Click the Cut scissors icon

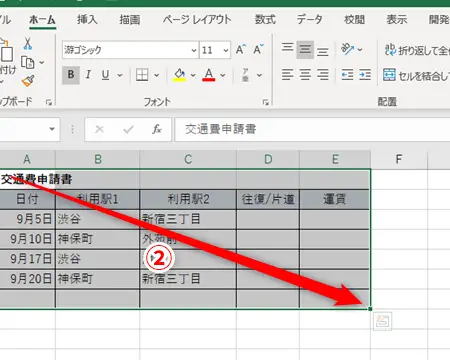point(28,44)
